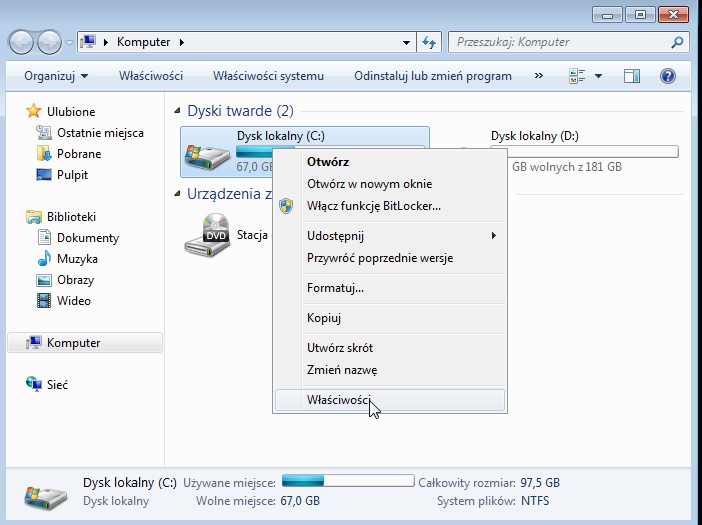Open the view options dropdown arrow
This screenshot has height=525, width=702.
pyautogui.click(x=598, y=76)
